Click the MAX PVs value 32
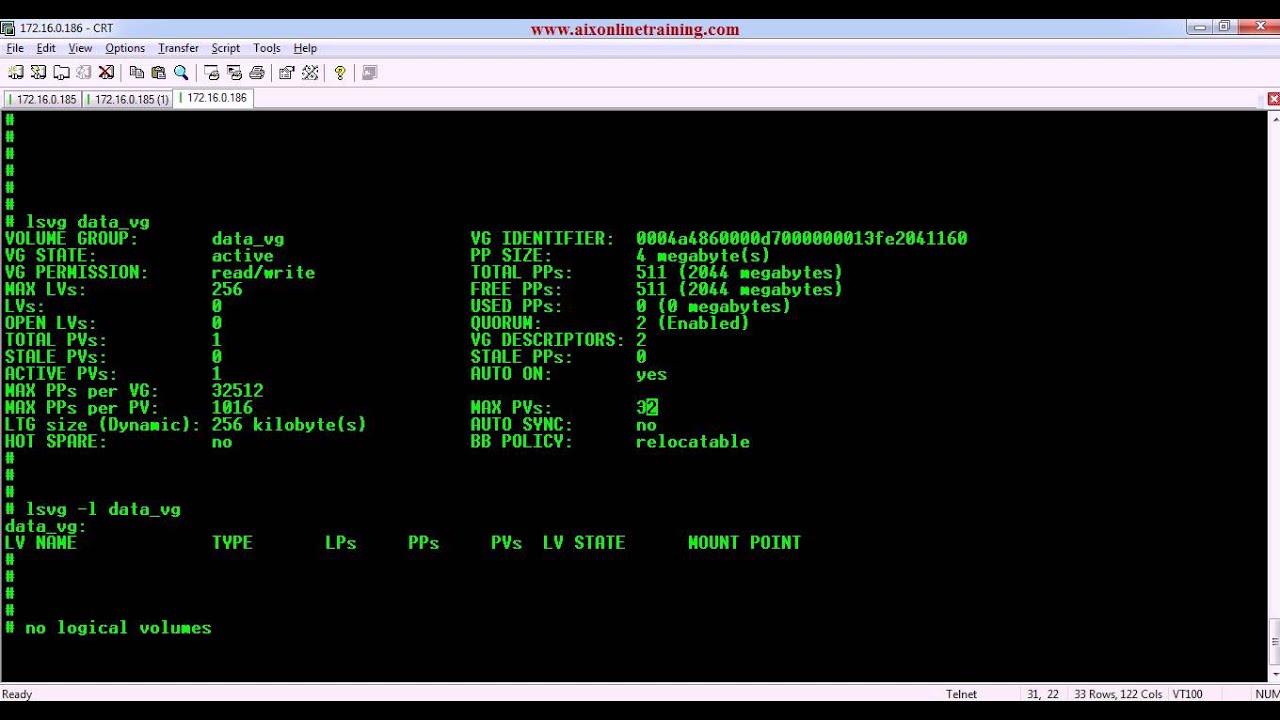This screenshot has width=1280, height=720. 646,407
